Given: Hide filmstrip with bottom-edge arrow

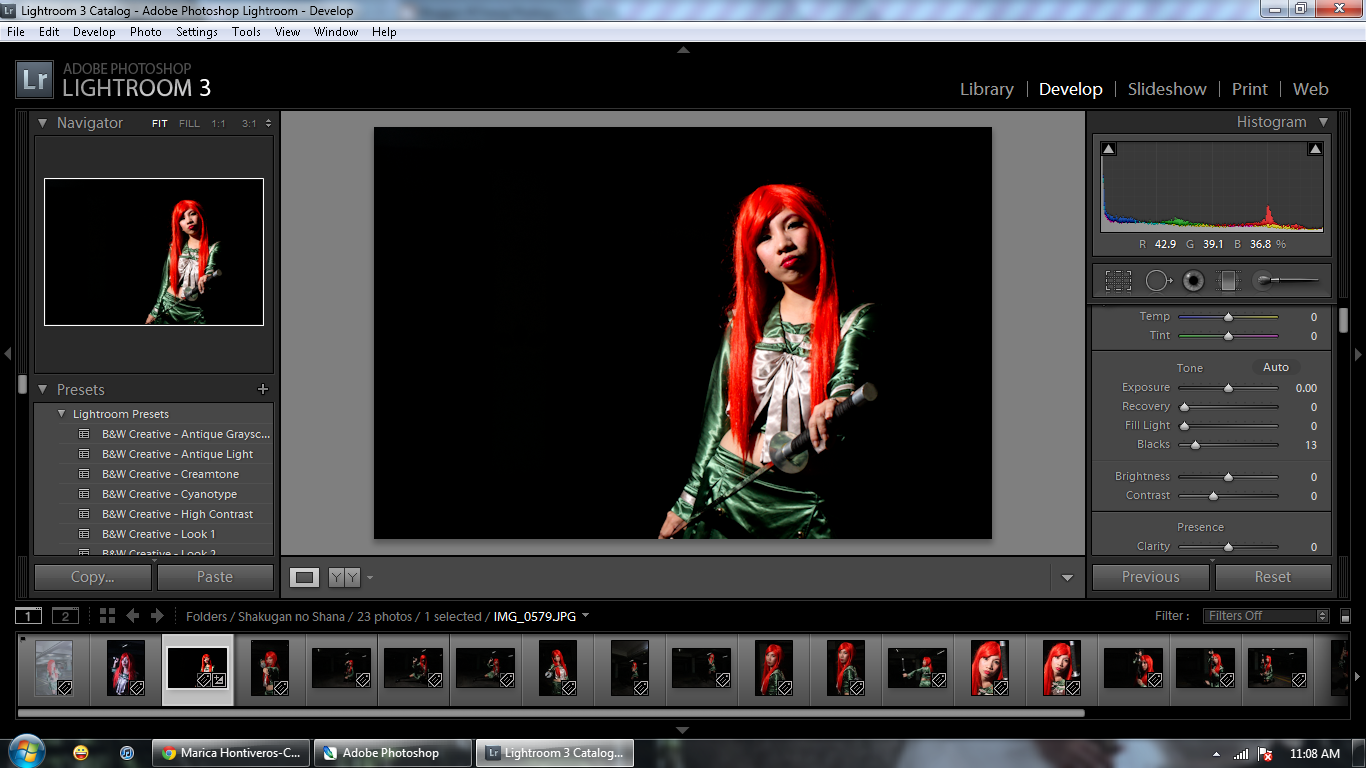Looking at the screenshot, I should coord(683,730).
